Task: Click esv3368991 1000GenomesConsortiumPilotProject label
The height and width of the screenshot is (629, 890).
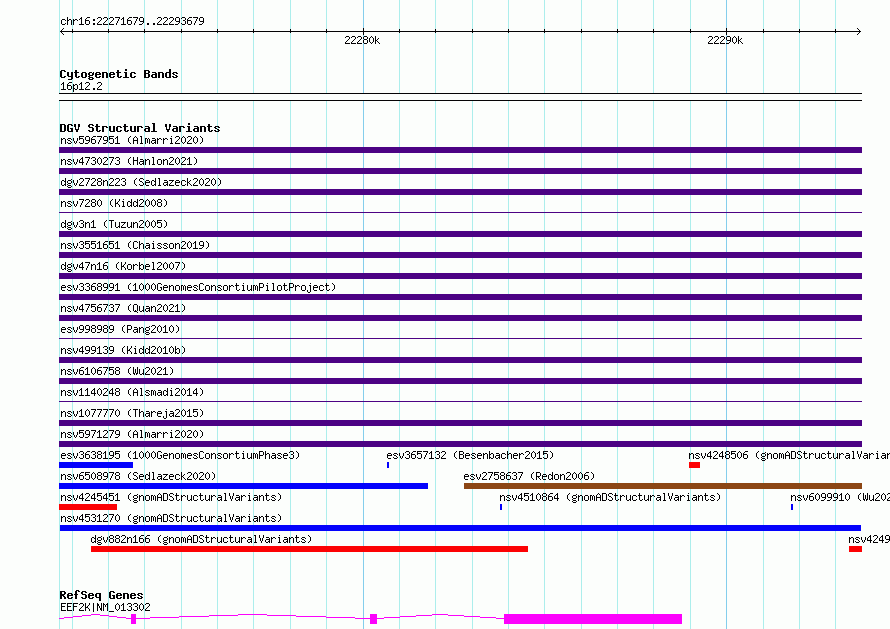Action: coord(198,287)
